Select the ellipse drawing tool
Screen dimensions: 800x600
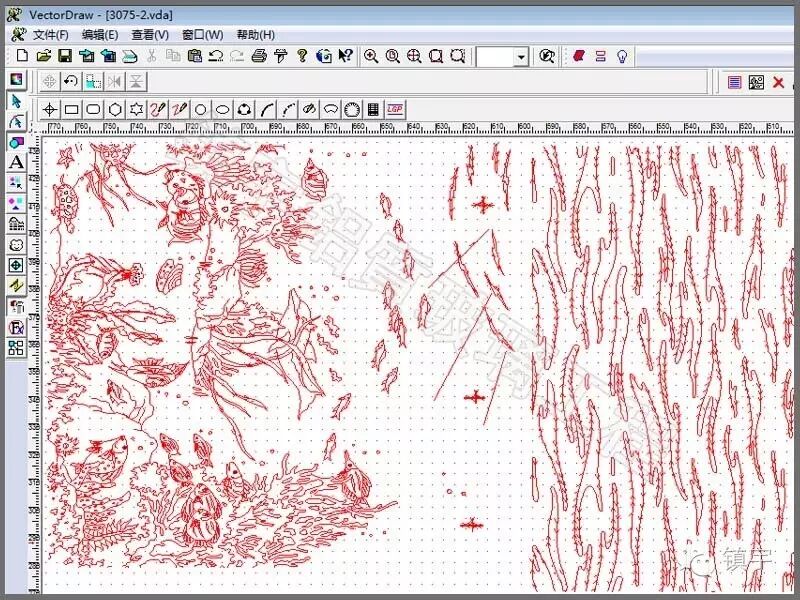coord(222,109)
